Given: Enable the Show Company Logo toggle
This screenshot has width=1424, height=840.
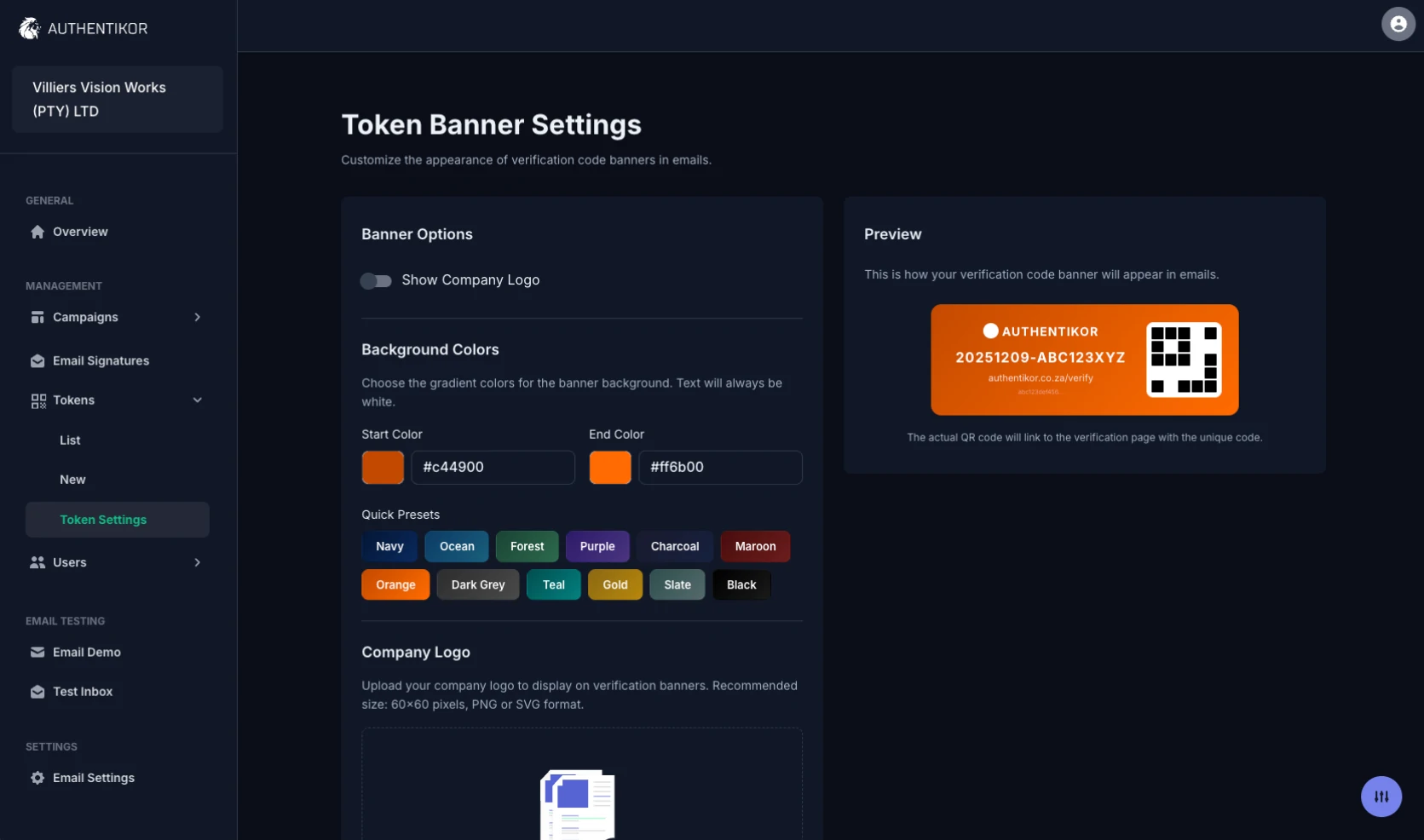Looking at the screenshot, I should pos(376,281).
